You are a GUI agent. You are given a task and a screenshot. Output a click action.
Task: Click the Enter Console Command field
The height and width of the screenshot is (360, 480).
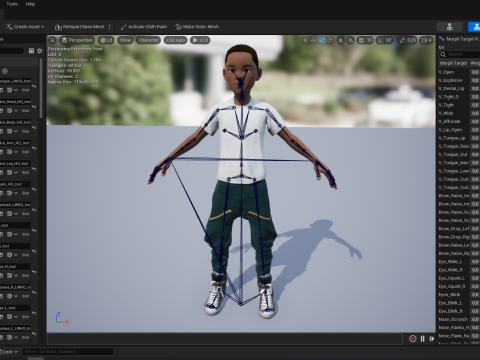68,351
